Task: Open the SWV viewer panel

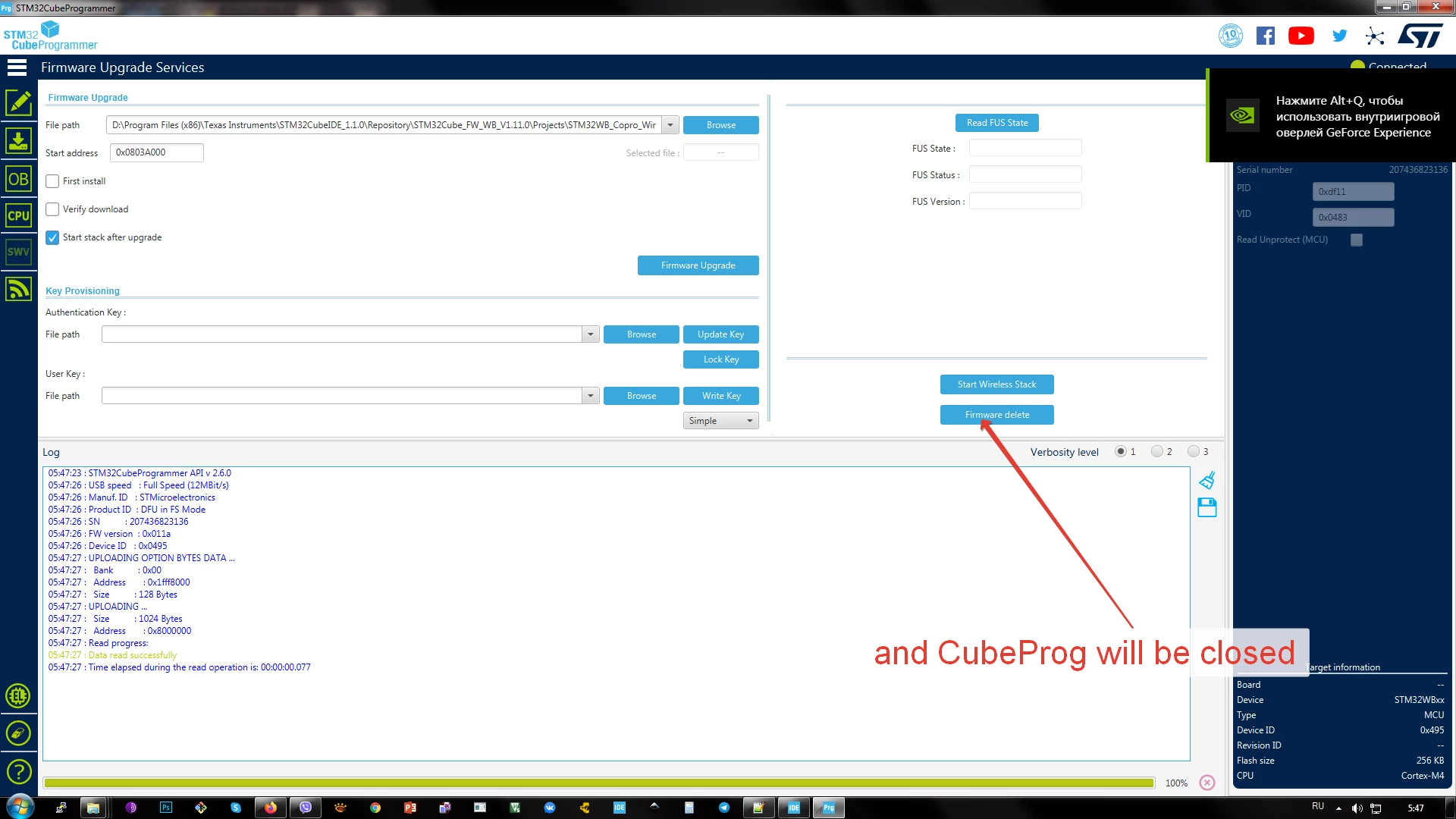Action: pos(18,252)
